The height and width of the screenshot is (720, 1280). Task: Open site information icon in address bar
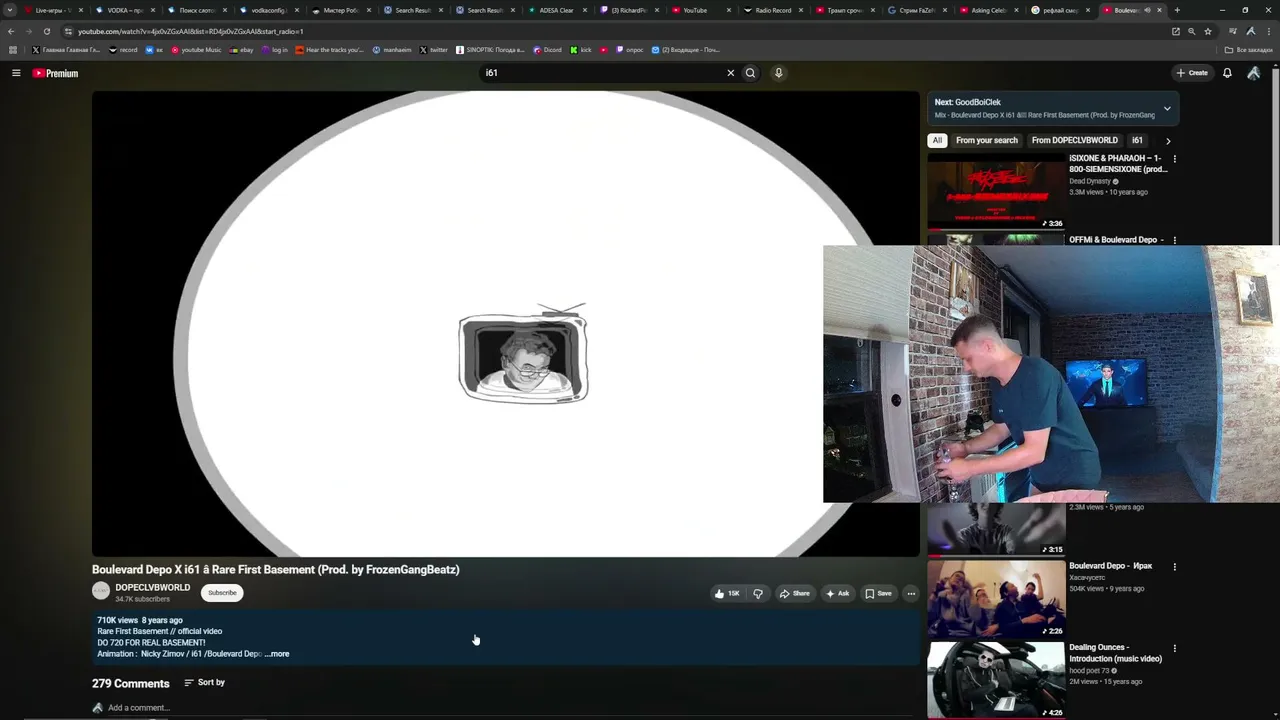pos(68,31)
